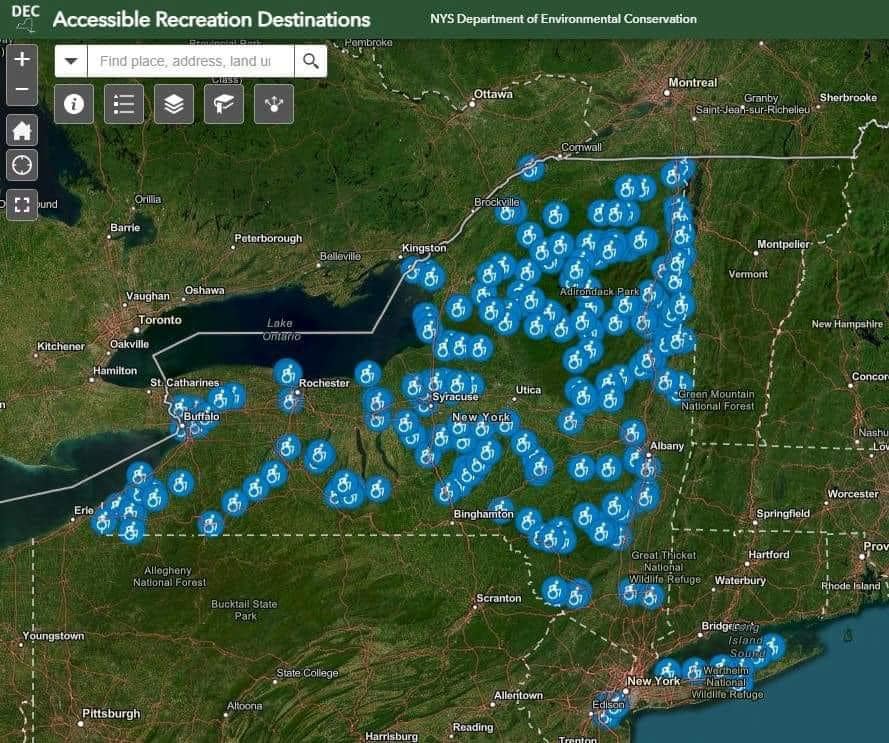Screen dimensions: 889x743
Task: Select the Buffalo label on the map
Action: 201,416
